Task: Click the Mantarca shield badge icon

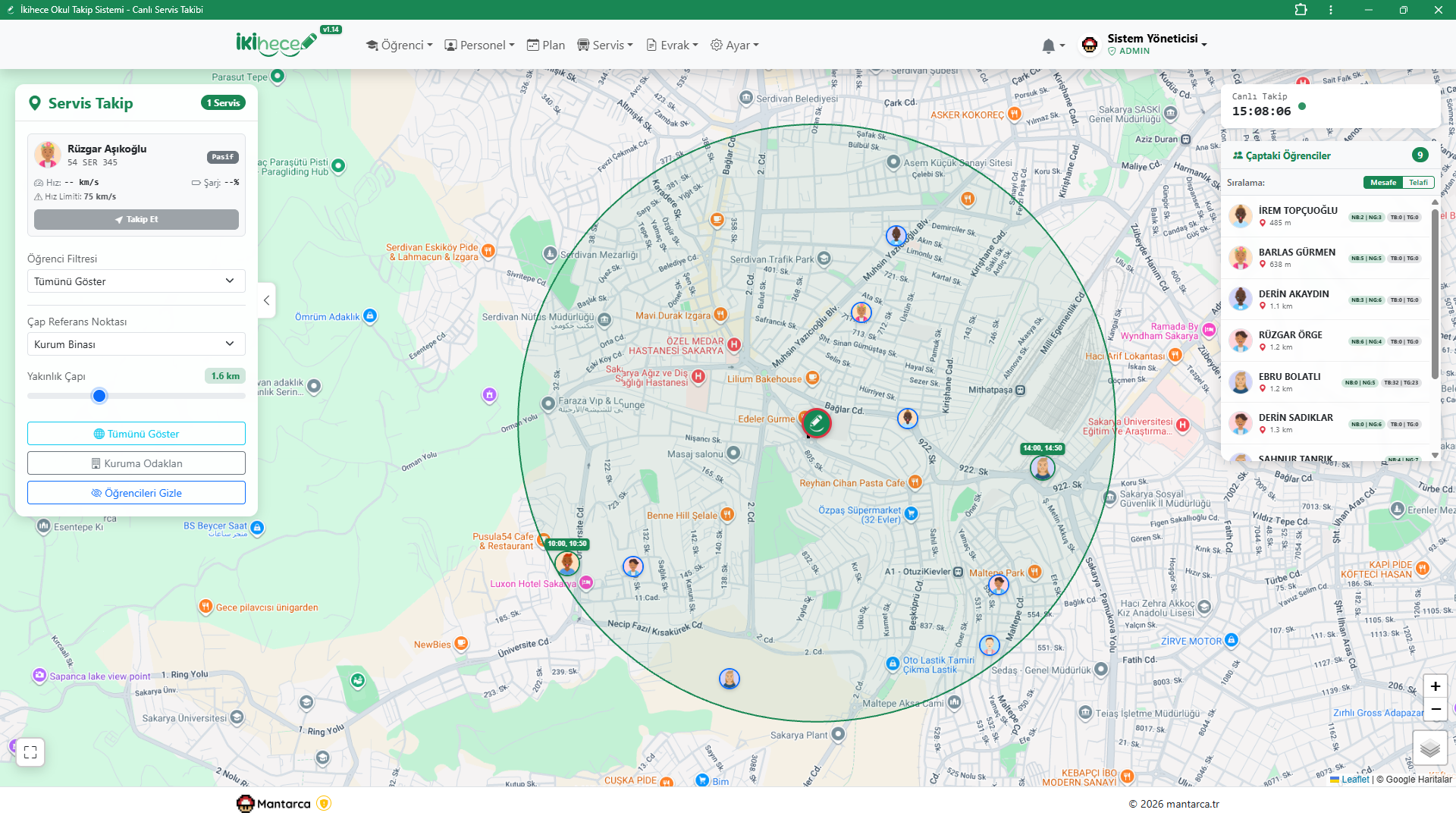Action: point(324,804)
